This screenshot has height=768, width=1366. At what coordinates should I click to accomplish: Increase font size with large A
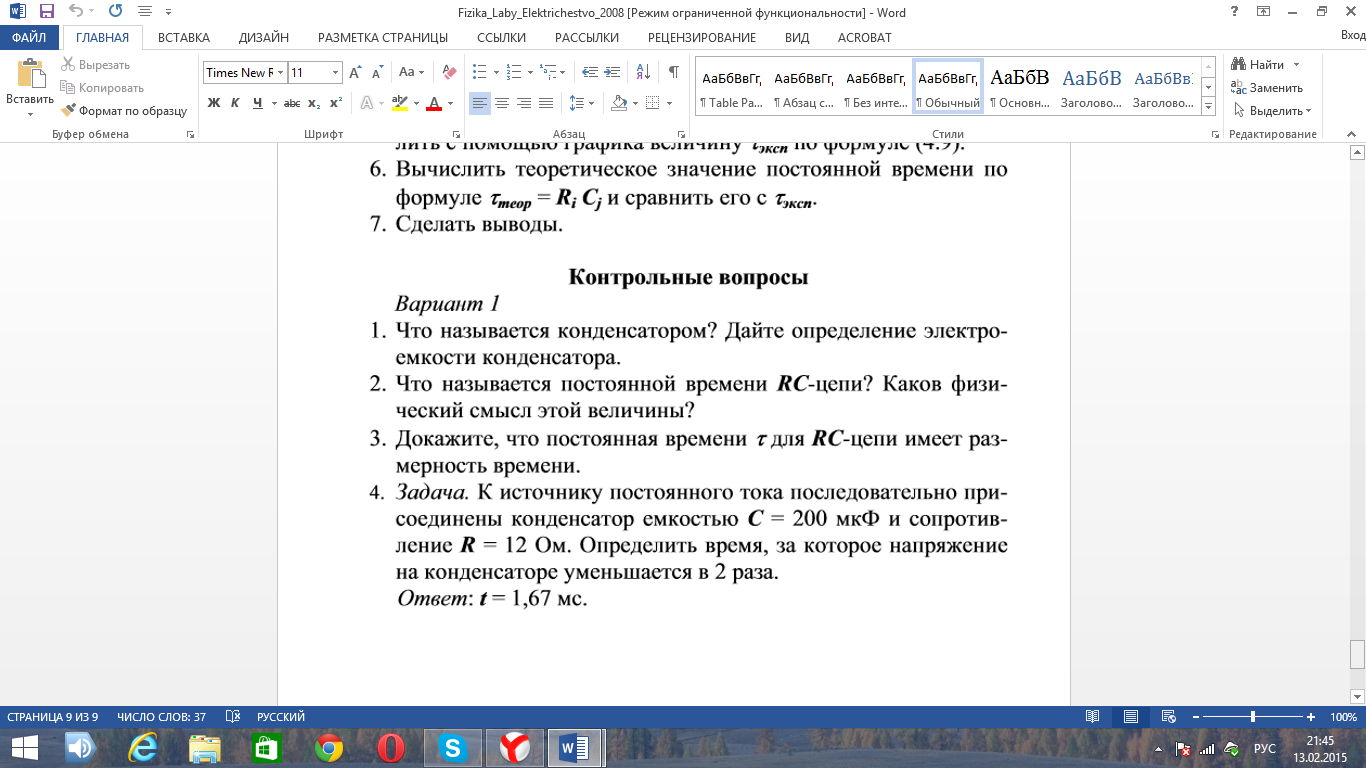pyautogui.click(x=355, y=72)
